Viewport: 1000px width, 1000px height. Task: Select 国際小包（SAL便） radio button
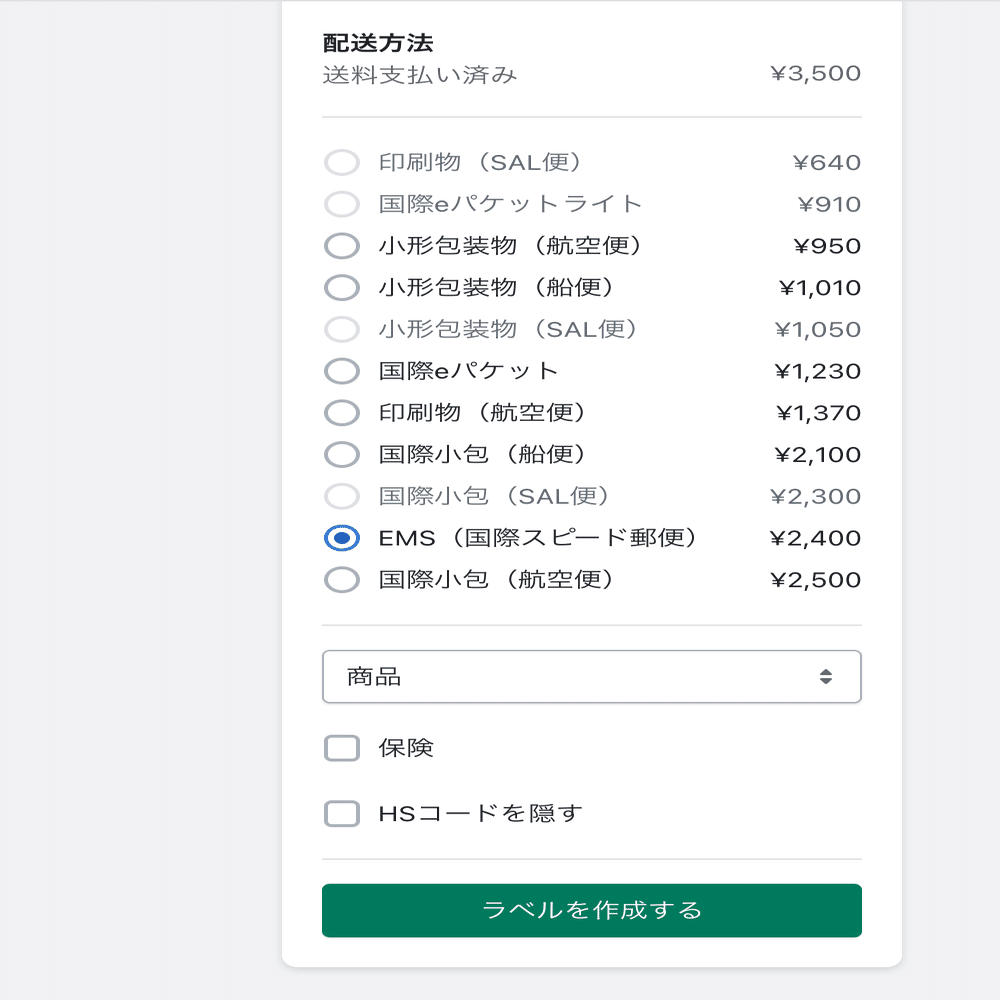[342, 496]
